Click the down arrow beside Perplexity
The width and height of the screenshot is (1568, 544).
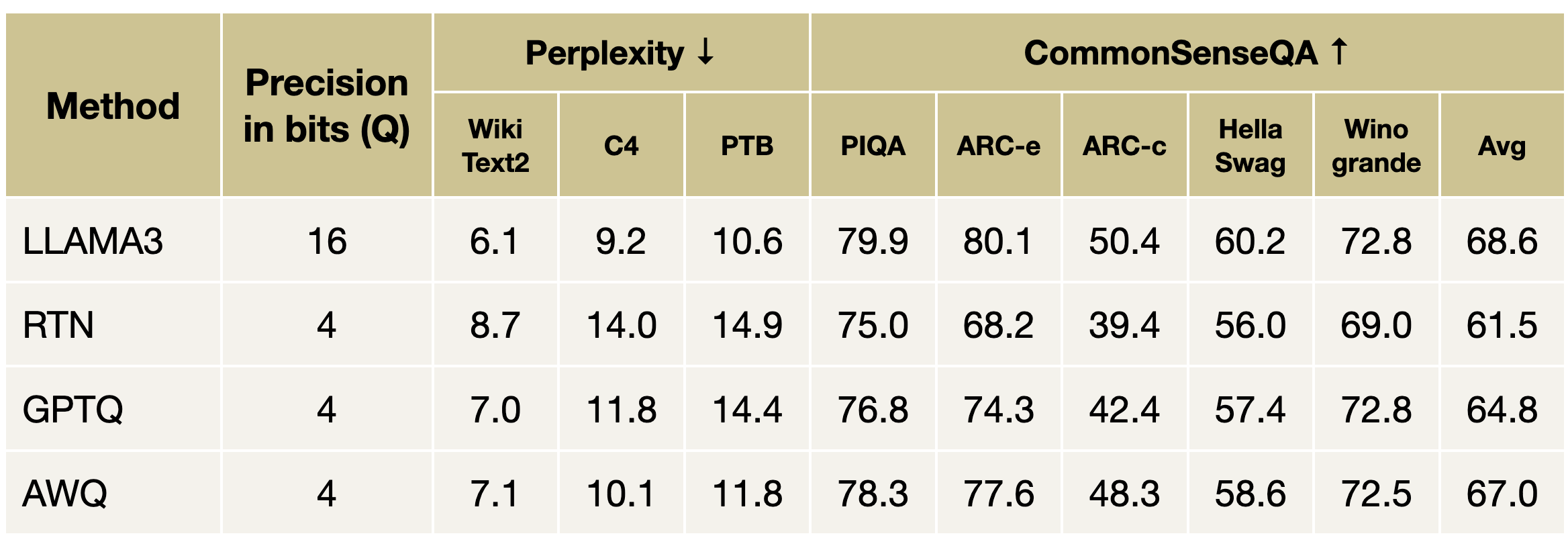click(705, 52)
